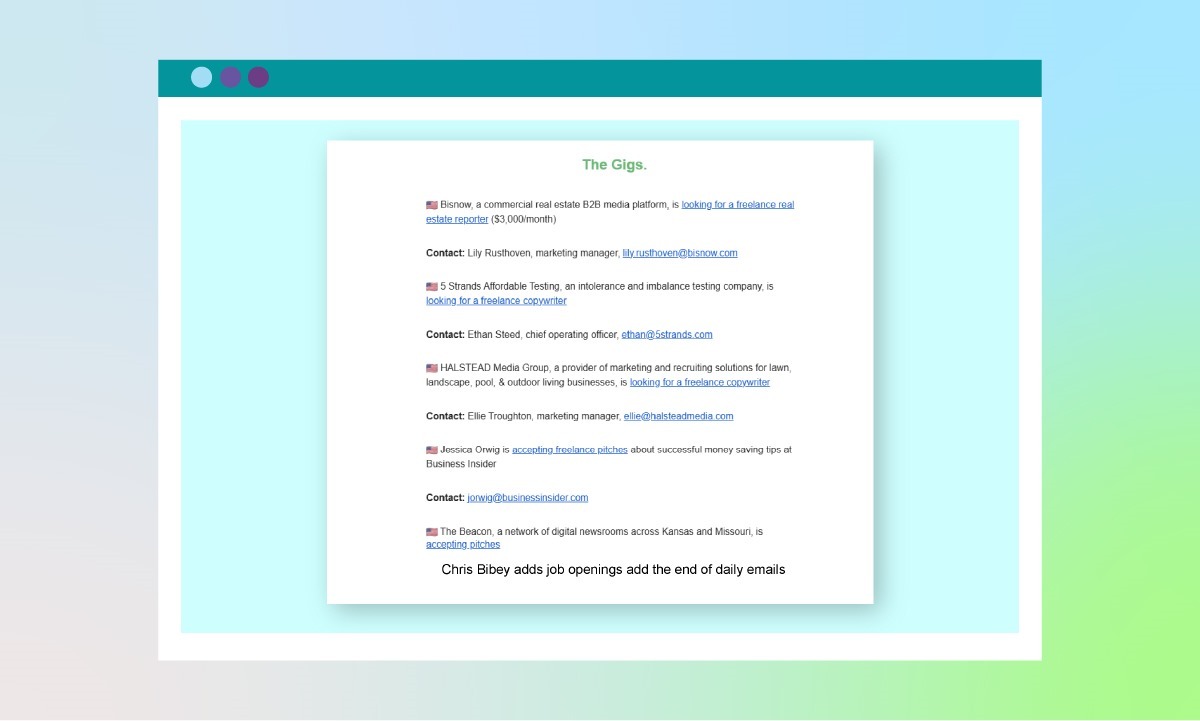Click the middle purple window dot
1200x721 pixels.
coord(231,77)
